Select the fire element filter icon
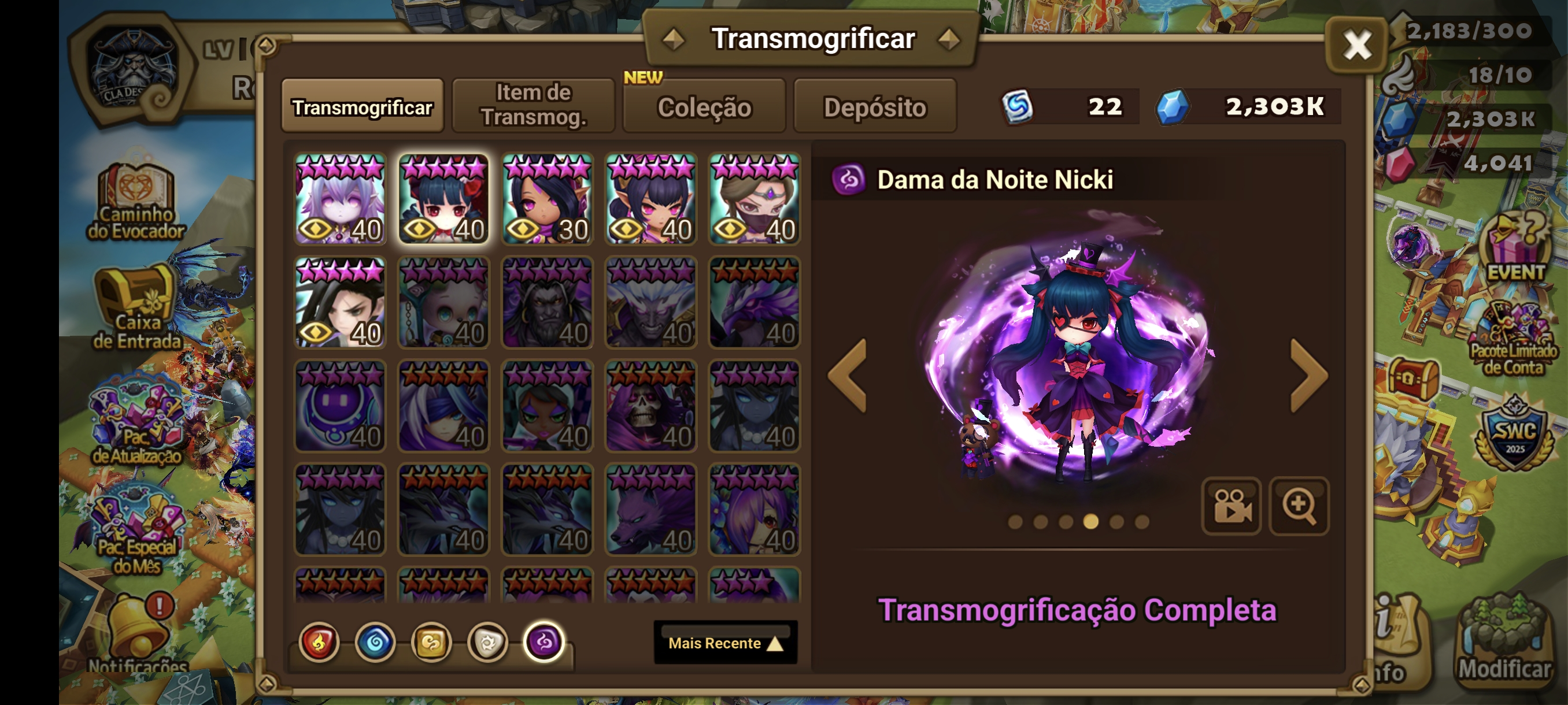The width and height of the screenshot is (1568, 705). click(319, 643)
